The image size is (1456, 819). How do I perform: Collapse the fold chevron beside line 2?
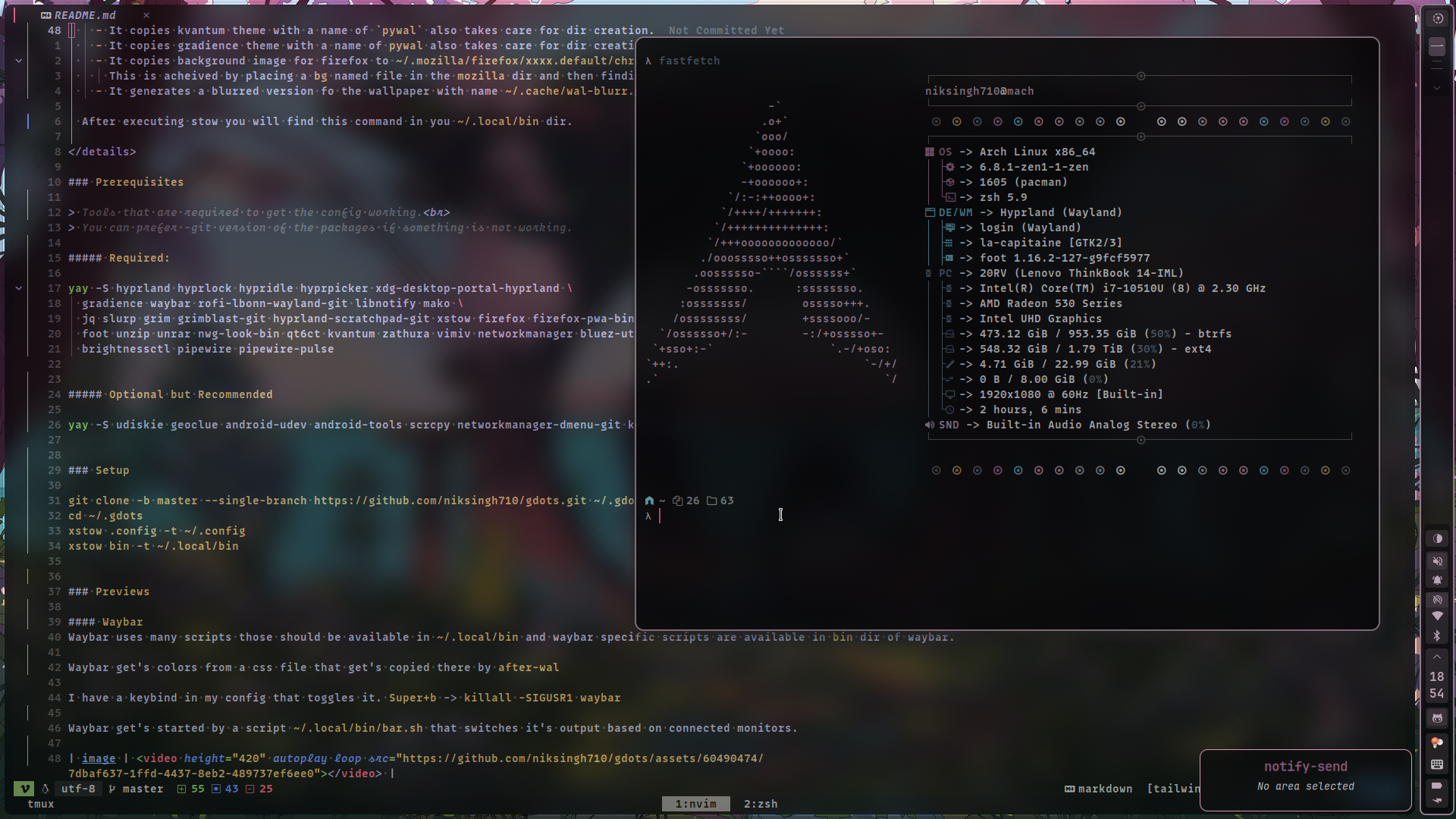(19, 61)
